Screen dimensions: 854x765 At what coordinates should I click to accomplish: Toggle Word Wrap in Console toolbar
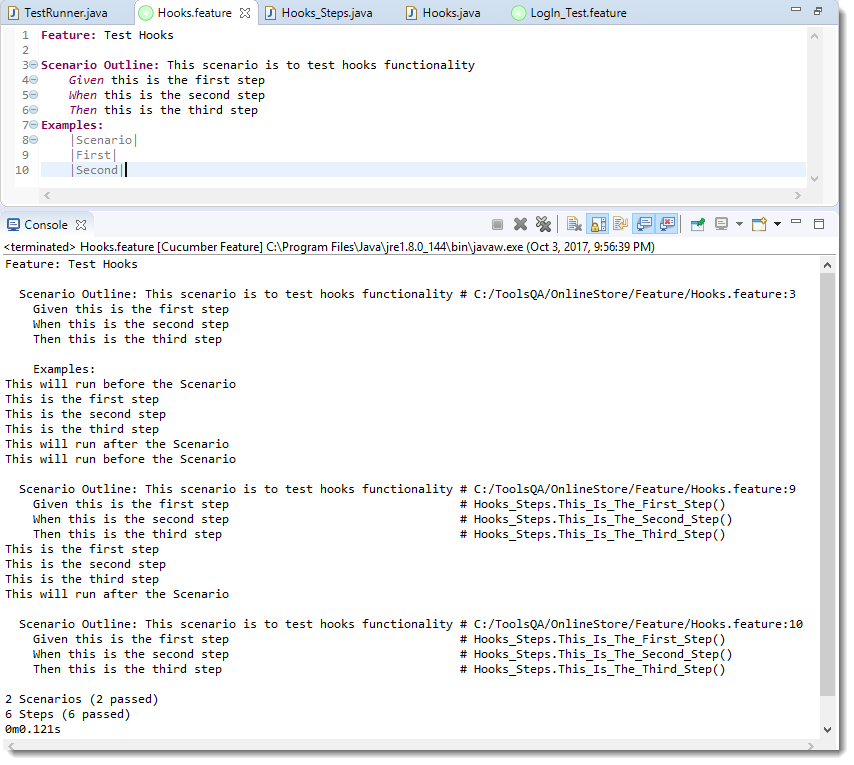pyautogui.click(x=620, y=224)
